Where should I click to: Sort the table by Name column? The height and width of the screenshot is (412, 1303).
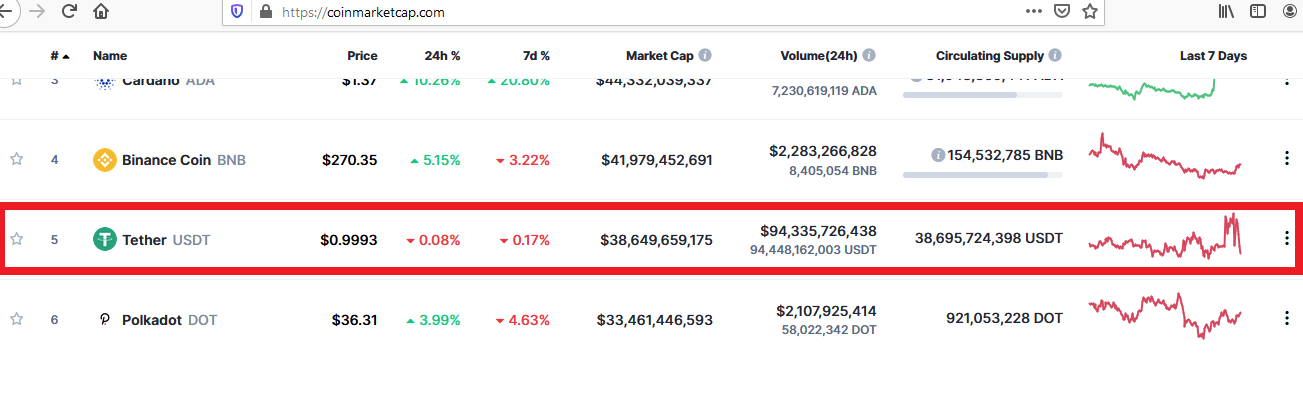110,56
